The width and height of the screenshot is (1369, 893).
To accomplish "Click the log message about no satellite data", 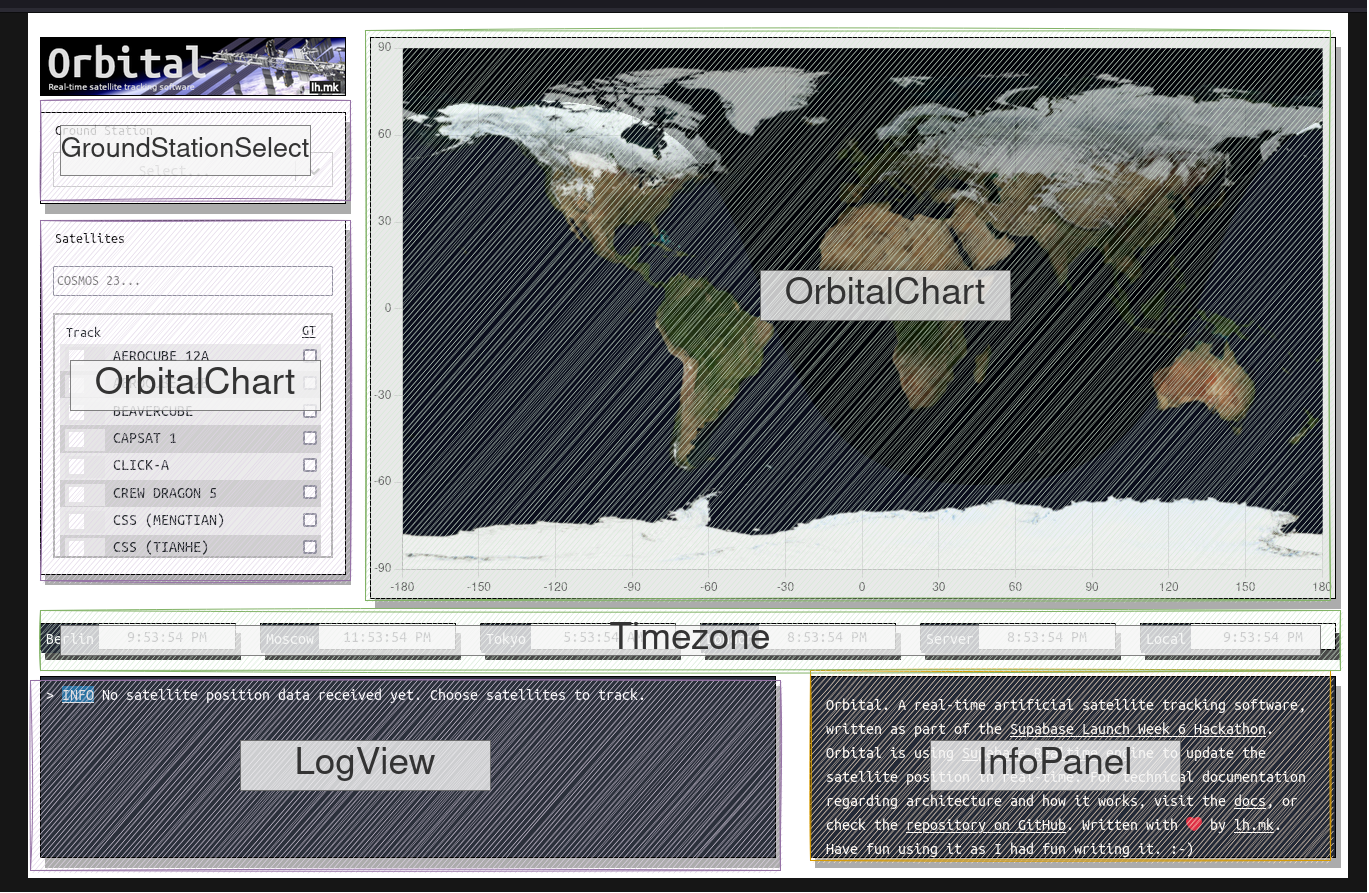I will [373, 694].
